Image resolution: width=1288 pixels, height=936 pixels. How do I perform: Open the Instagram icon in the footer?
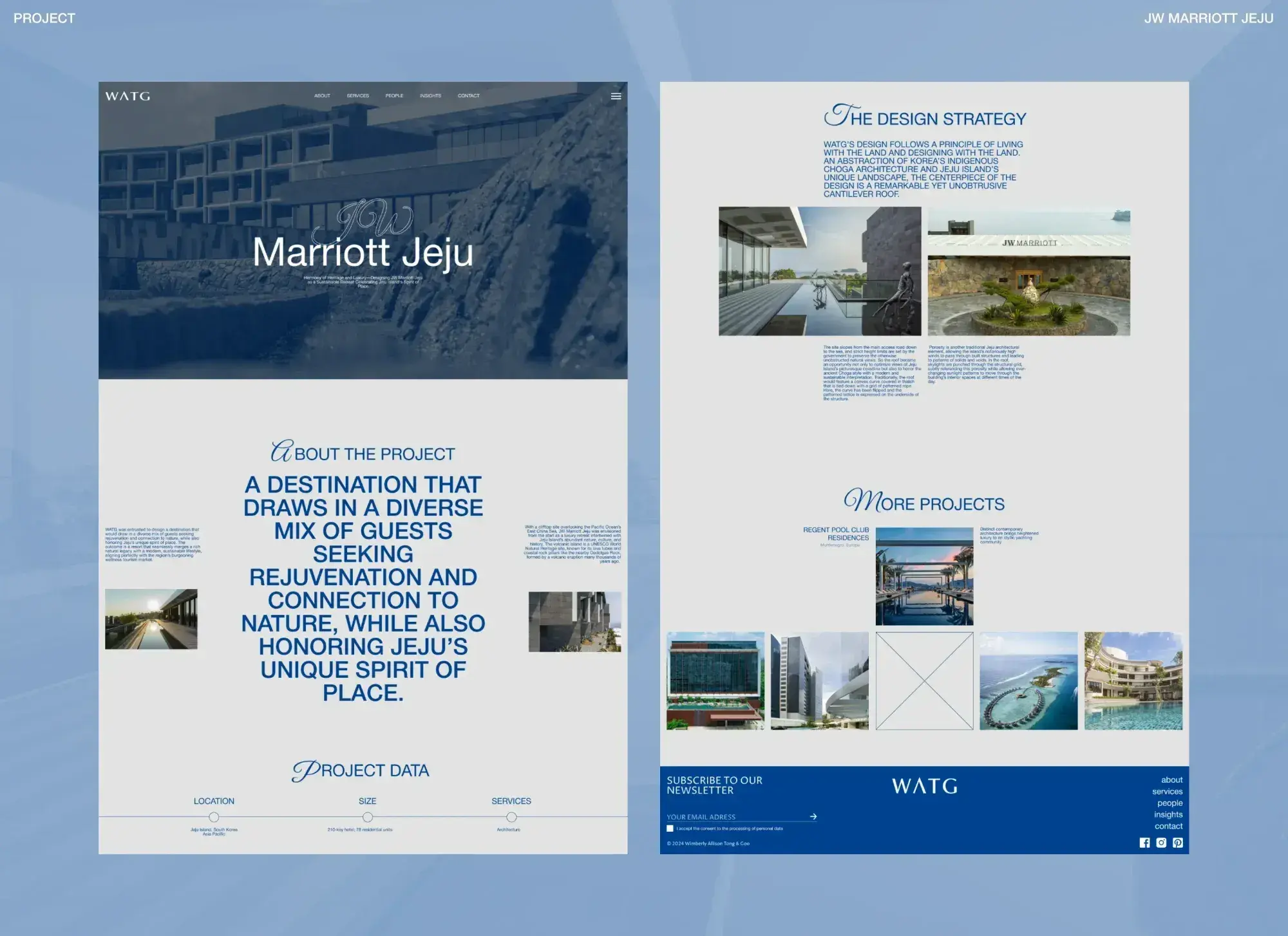(1161, 843)
